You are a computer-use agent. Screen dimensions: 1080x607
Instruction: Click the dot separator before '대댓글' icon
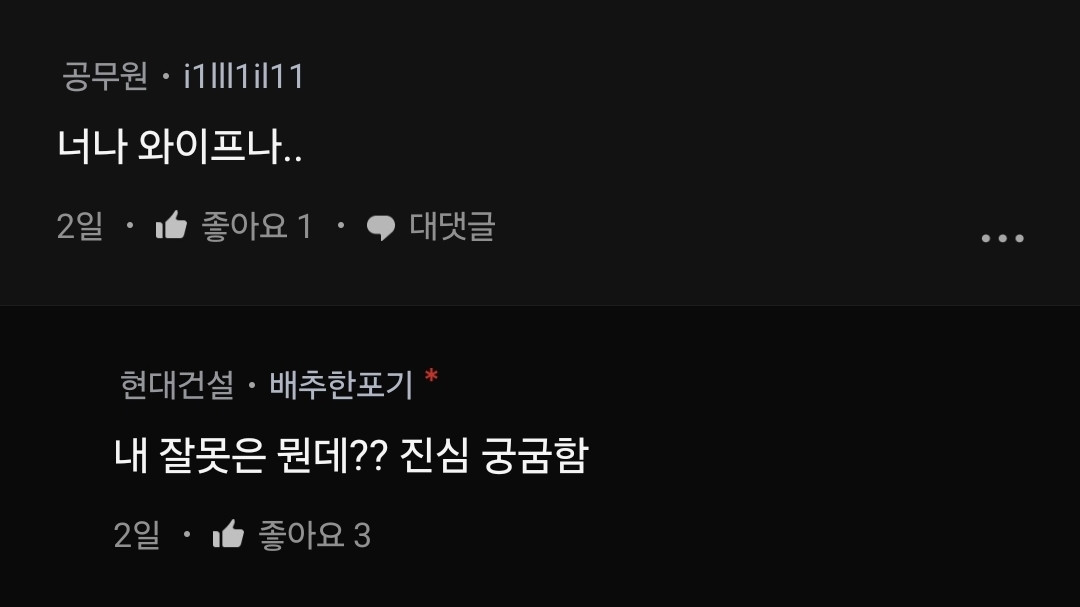click(x=340, y=225)
